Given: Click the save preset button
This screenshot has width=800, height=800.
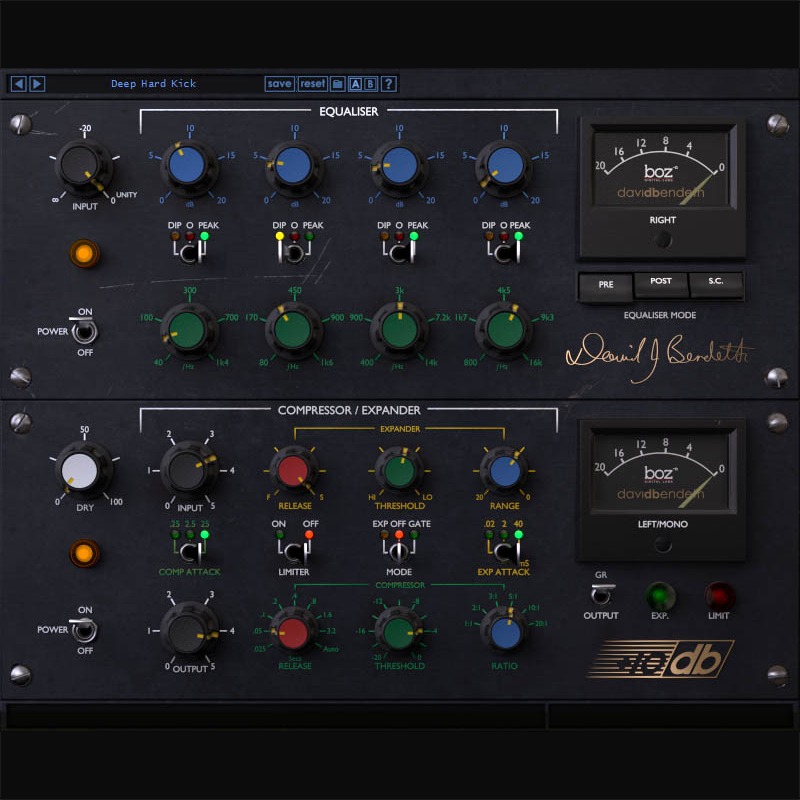Looking at the screenshot, I should (280, 84).
